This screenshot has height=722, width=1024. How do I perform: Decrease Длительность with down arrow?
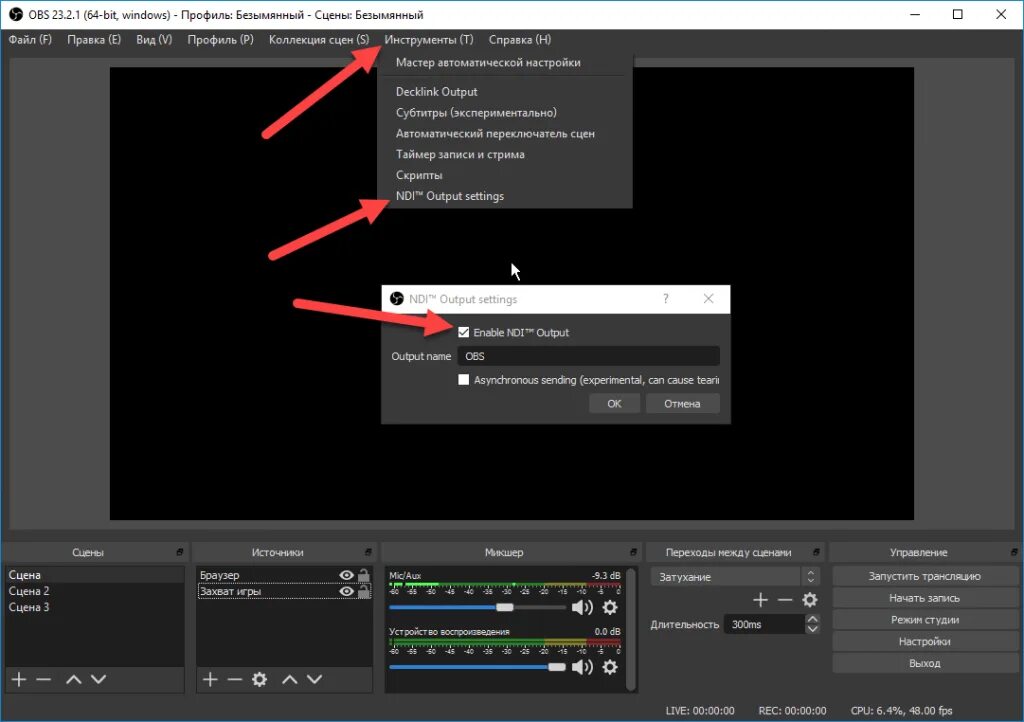(812, 629)
